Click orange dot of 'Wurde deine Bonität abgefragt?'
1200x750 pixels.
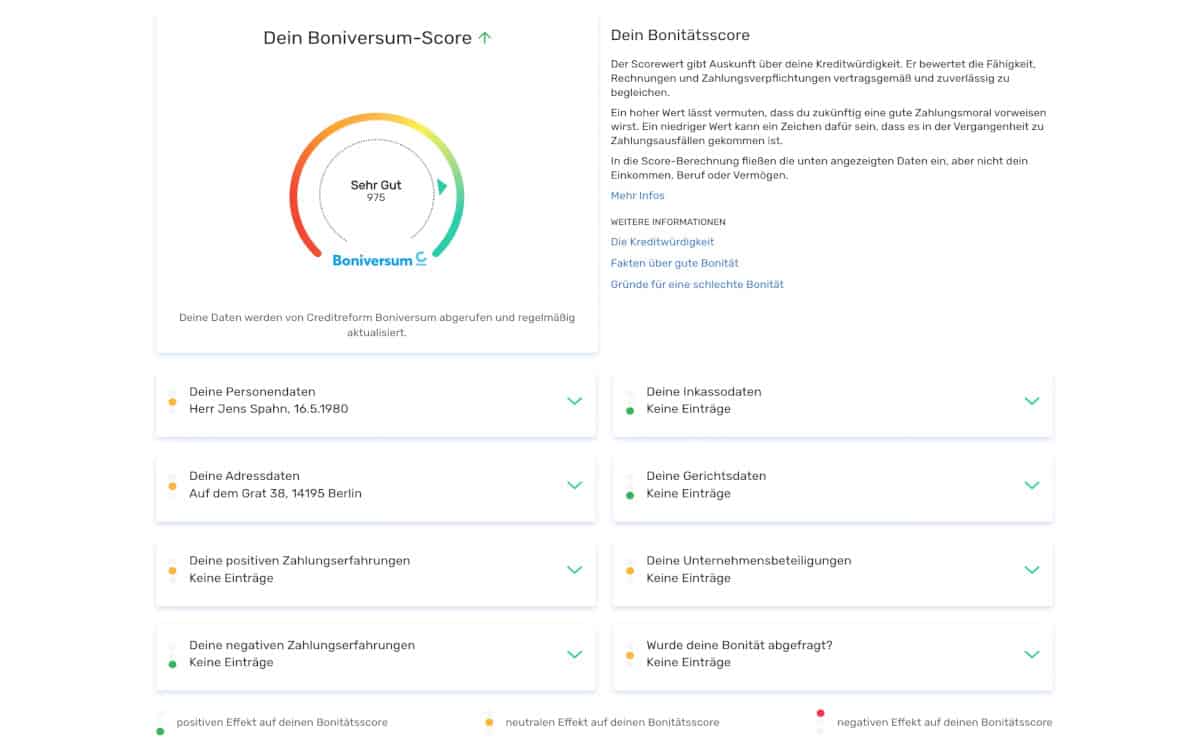click(x=629, y=655)
